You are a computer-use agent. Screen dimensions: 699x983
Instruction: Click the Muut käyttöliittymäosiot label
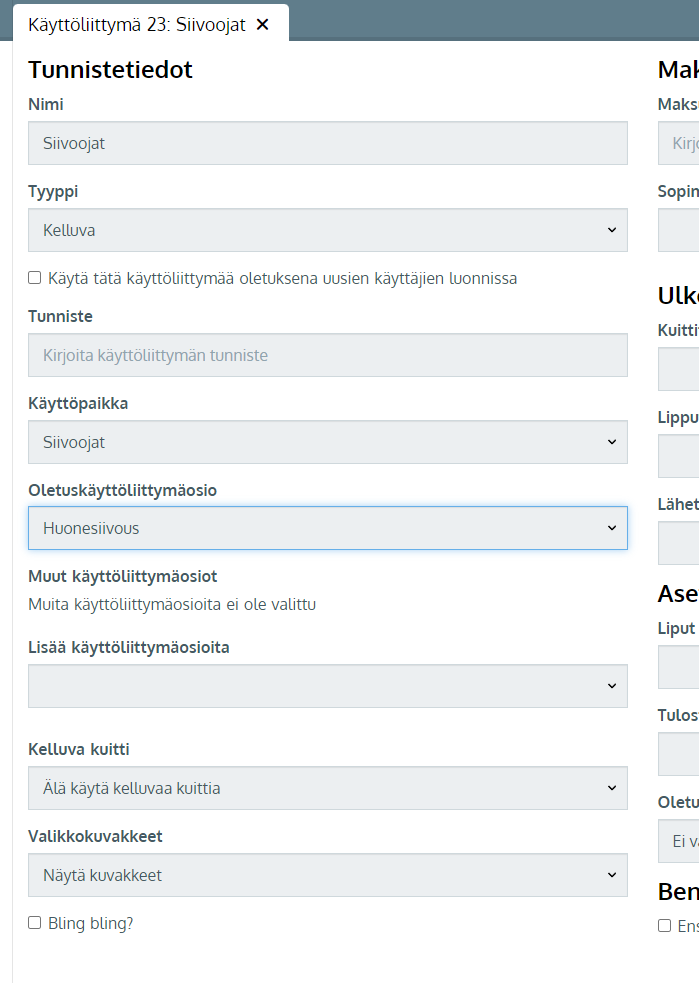pos(123,576)
